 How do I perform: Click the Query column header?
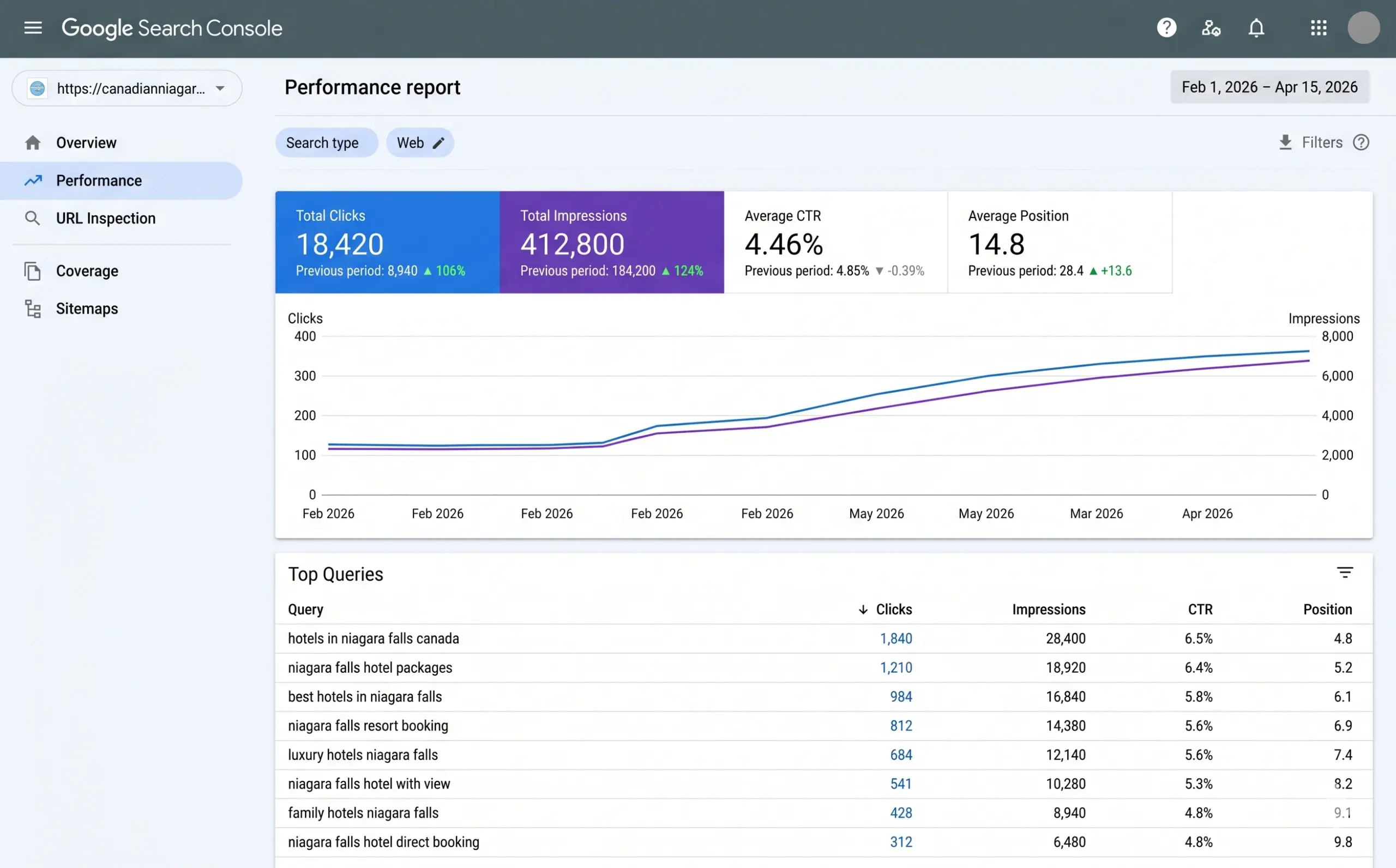305,610
